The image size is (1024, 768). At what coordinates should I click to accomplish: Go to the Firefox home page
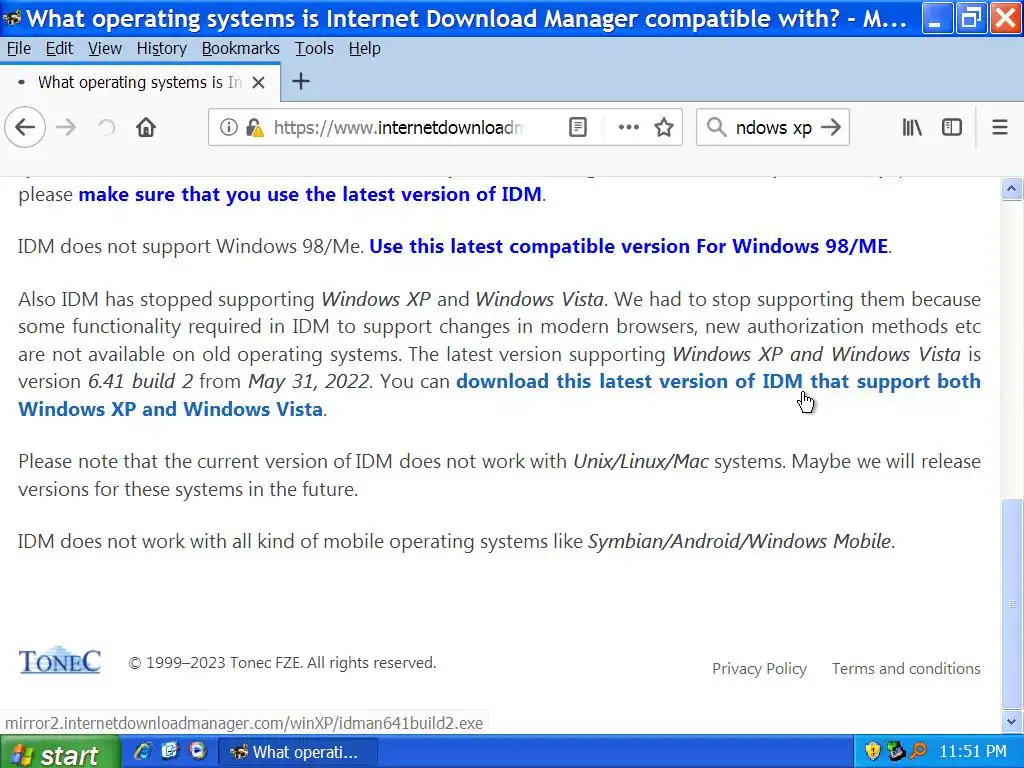pos(146,127)
